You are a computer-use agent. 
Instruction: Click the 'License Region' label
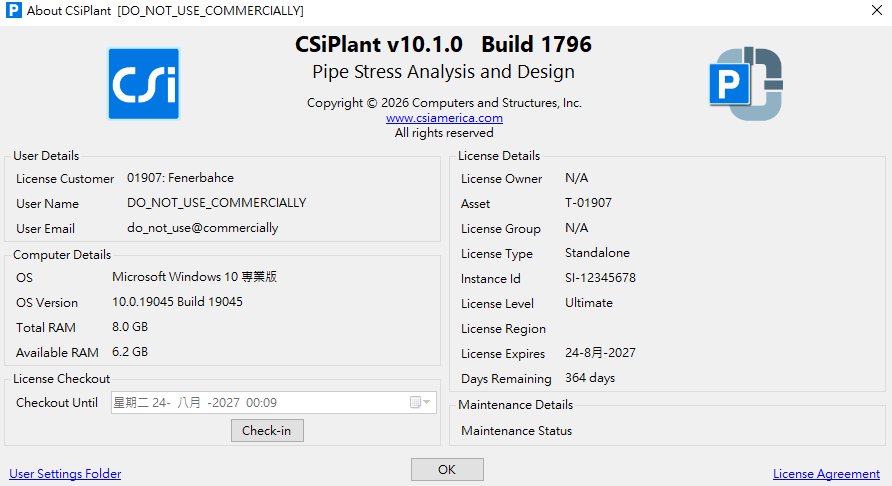[503, 329]
